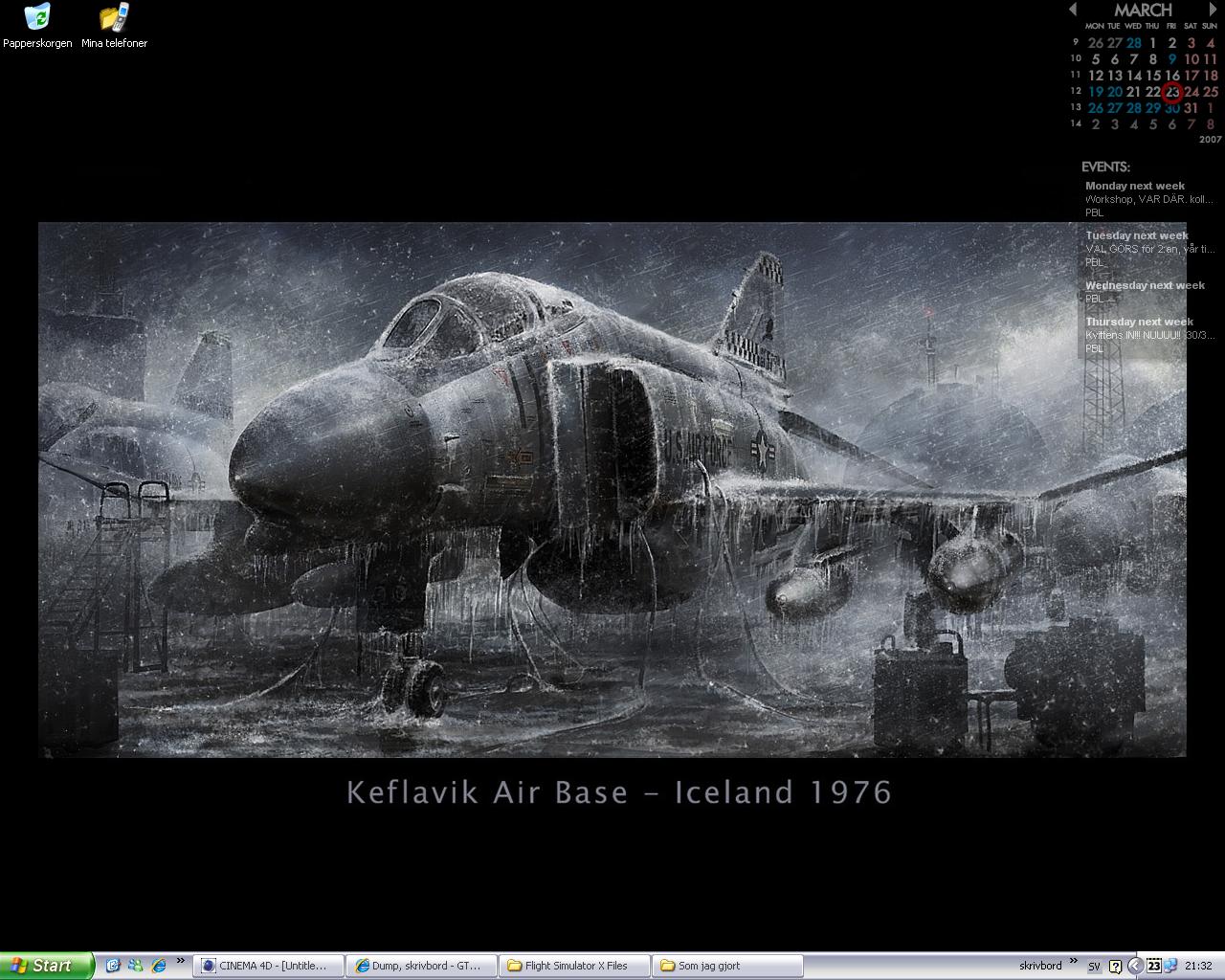The image size is (1225, 980).
Task: Open the network connection tray icon
Action: point(1170,966)
